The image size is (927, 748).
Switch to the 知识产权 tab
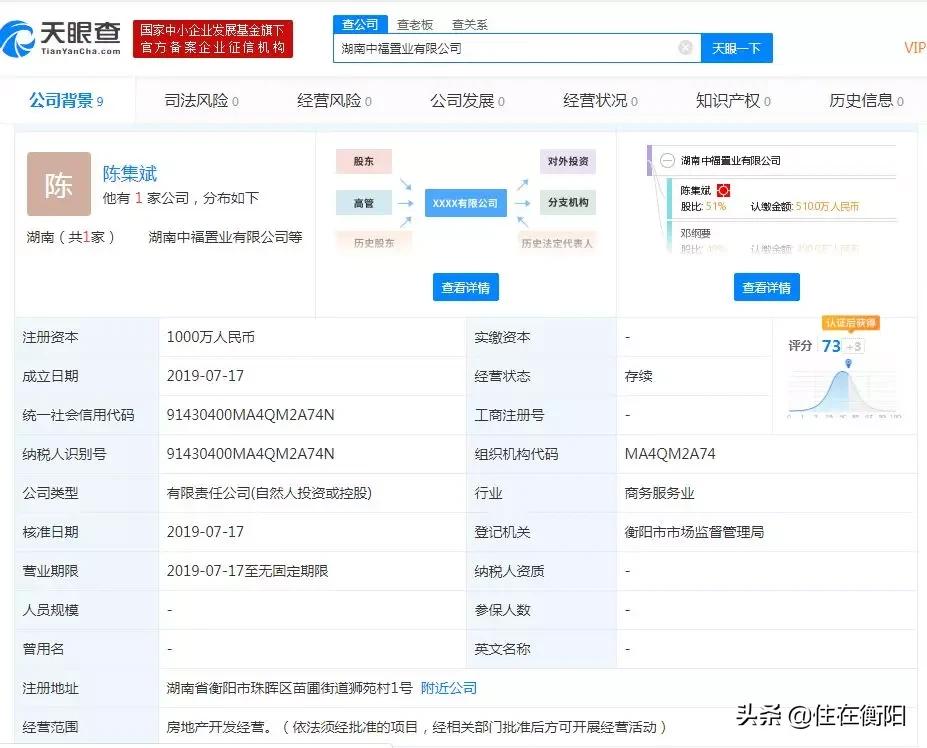pyautogui.click(x=726, y=100)
